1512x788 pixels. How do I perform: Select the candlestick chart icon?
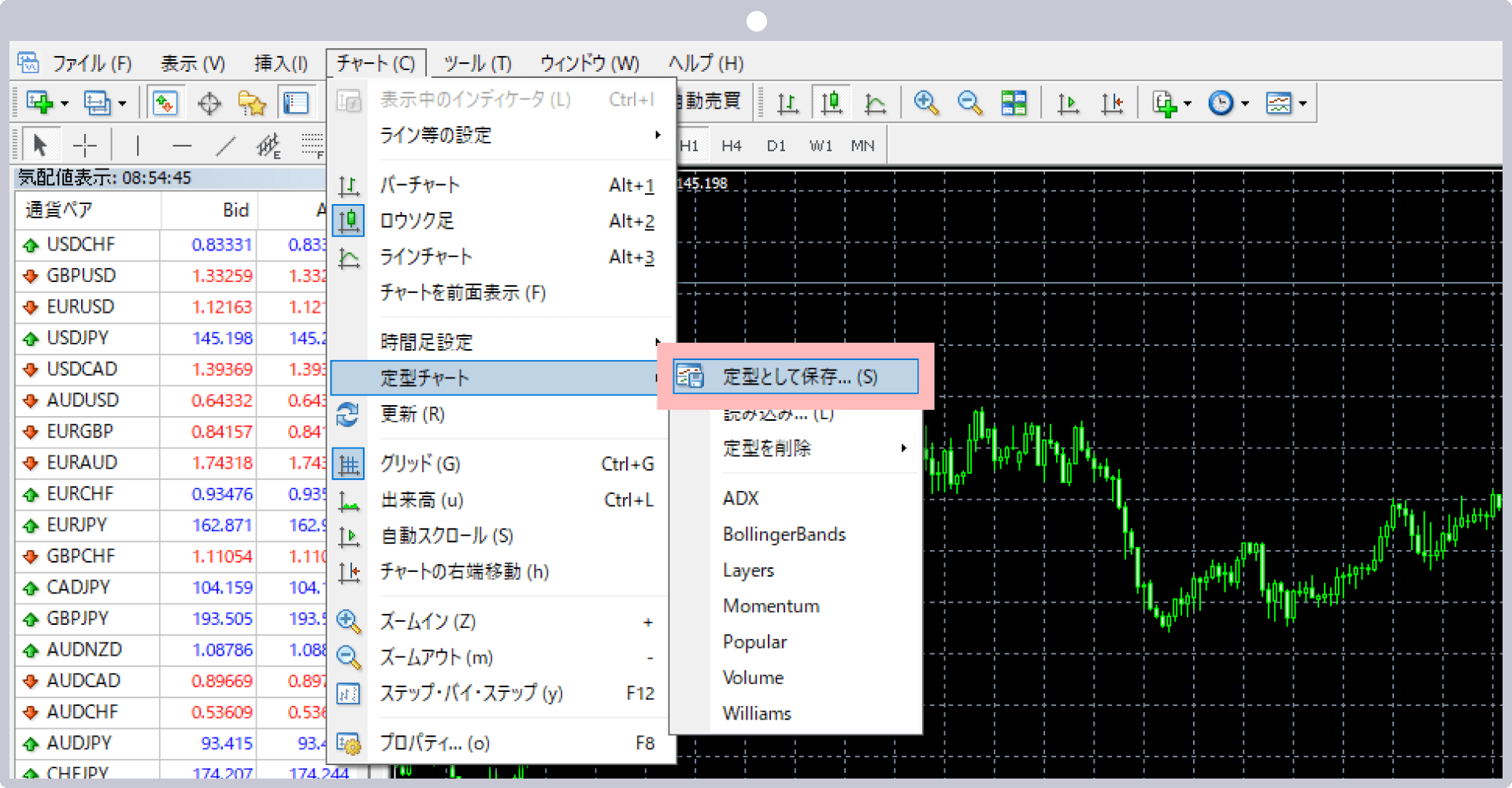coord(831,102)
